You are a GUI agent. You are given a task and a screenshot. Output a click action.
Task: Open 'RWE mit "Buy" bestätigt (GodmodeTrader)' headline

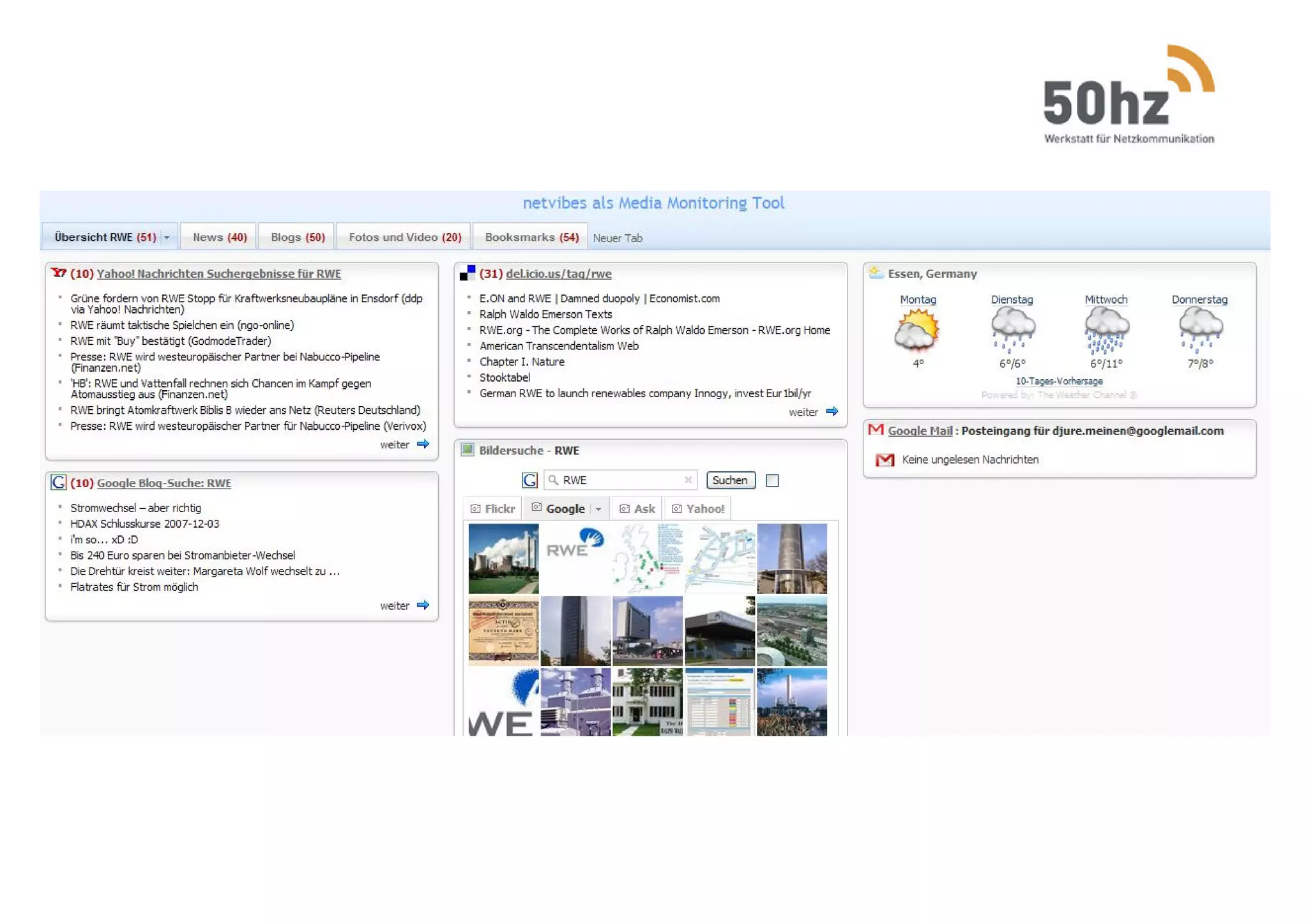pyautogui.click(x=171, y=341)
